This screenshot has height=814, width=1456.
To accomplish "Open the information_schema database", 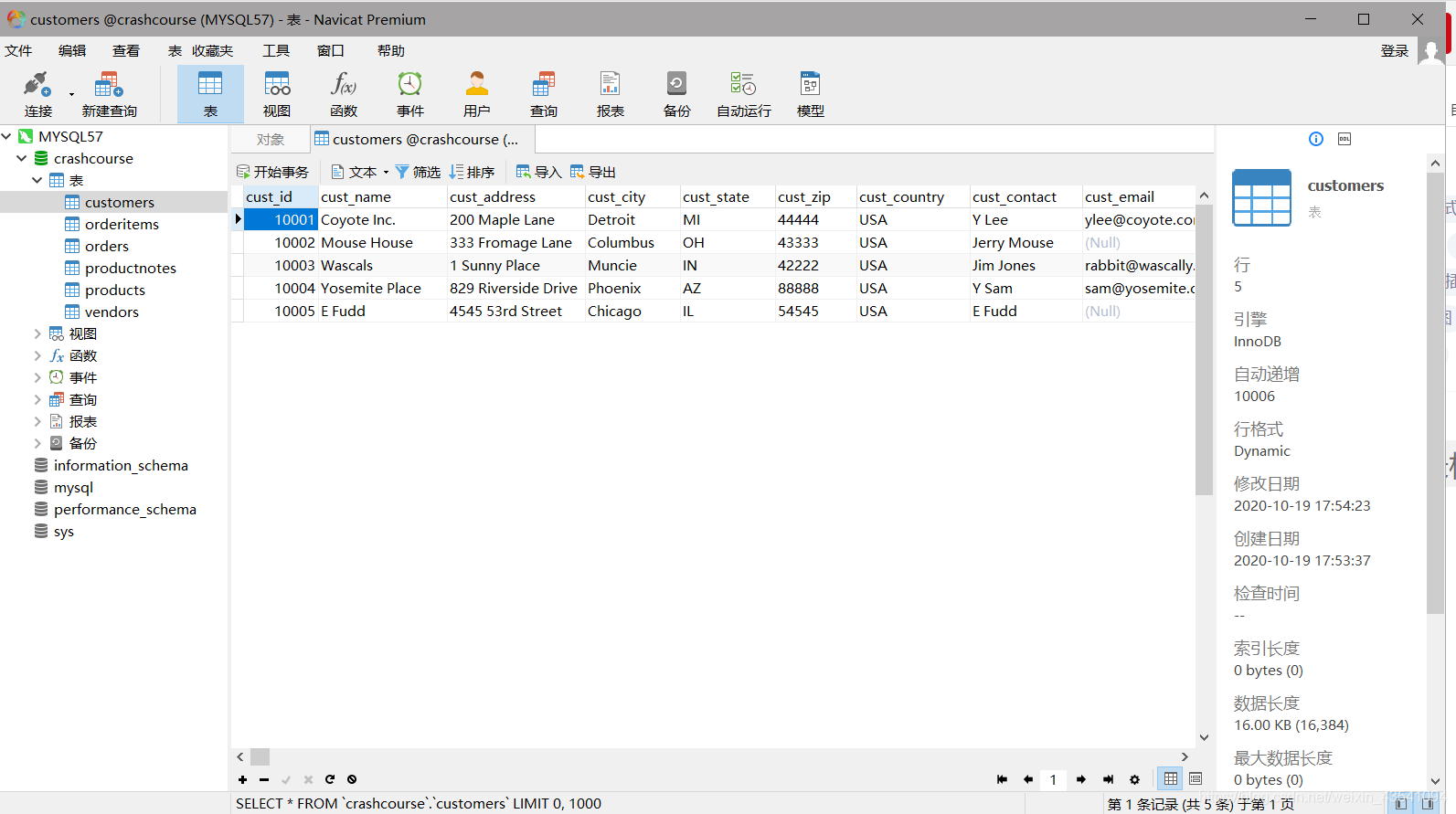I will [x=121, y=465].
